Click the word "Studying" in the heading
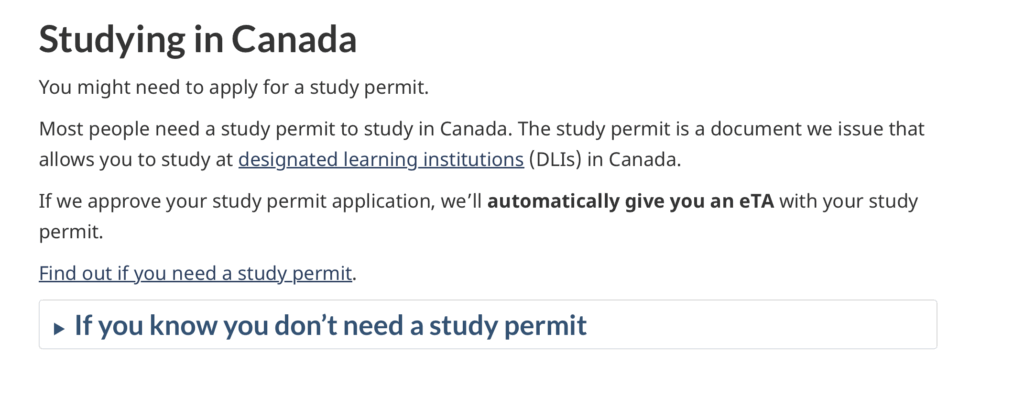1024x400 pixels. 110,41
